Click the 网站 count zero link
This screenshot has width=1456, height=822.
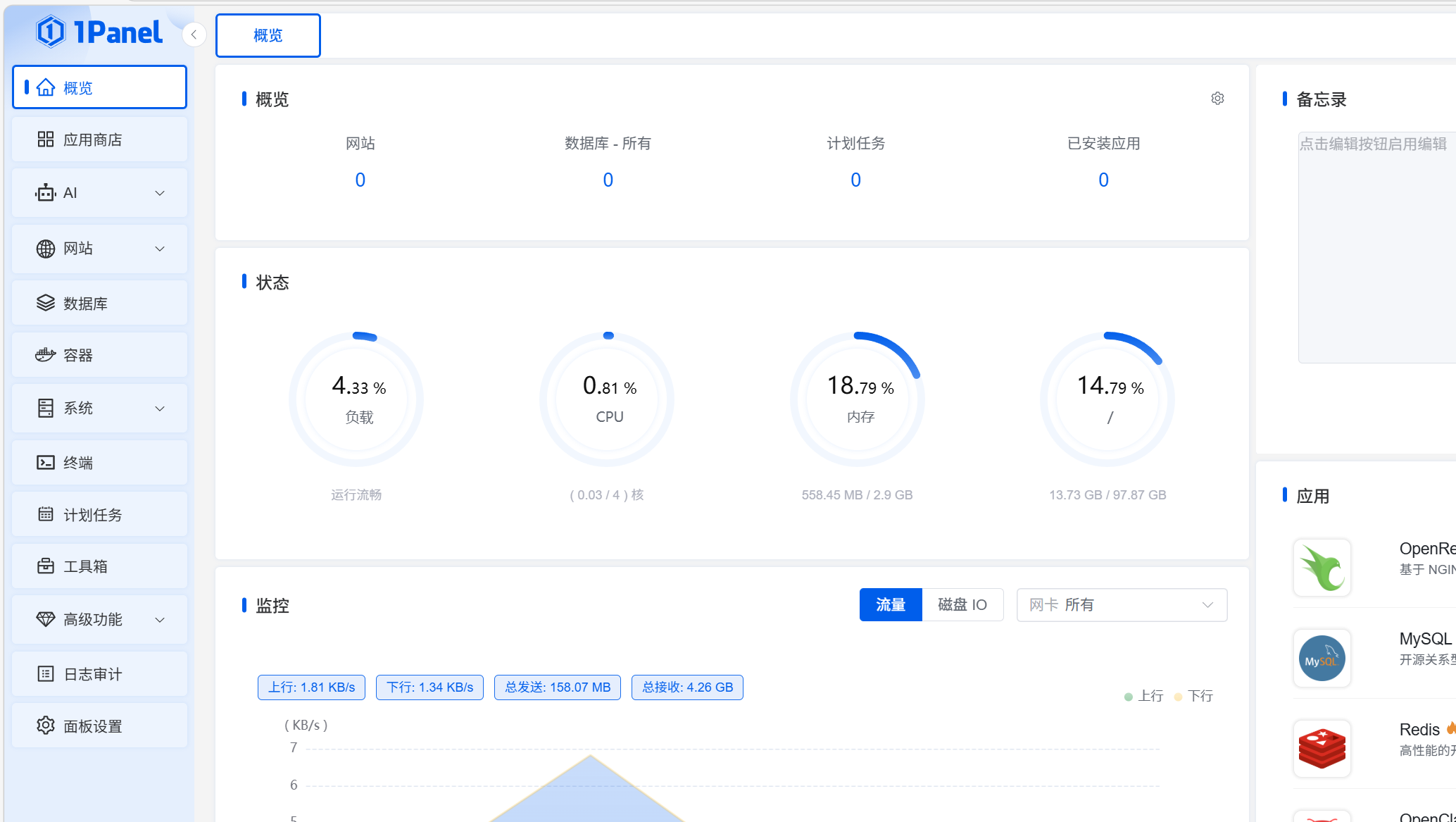360,180
